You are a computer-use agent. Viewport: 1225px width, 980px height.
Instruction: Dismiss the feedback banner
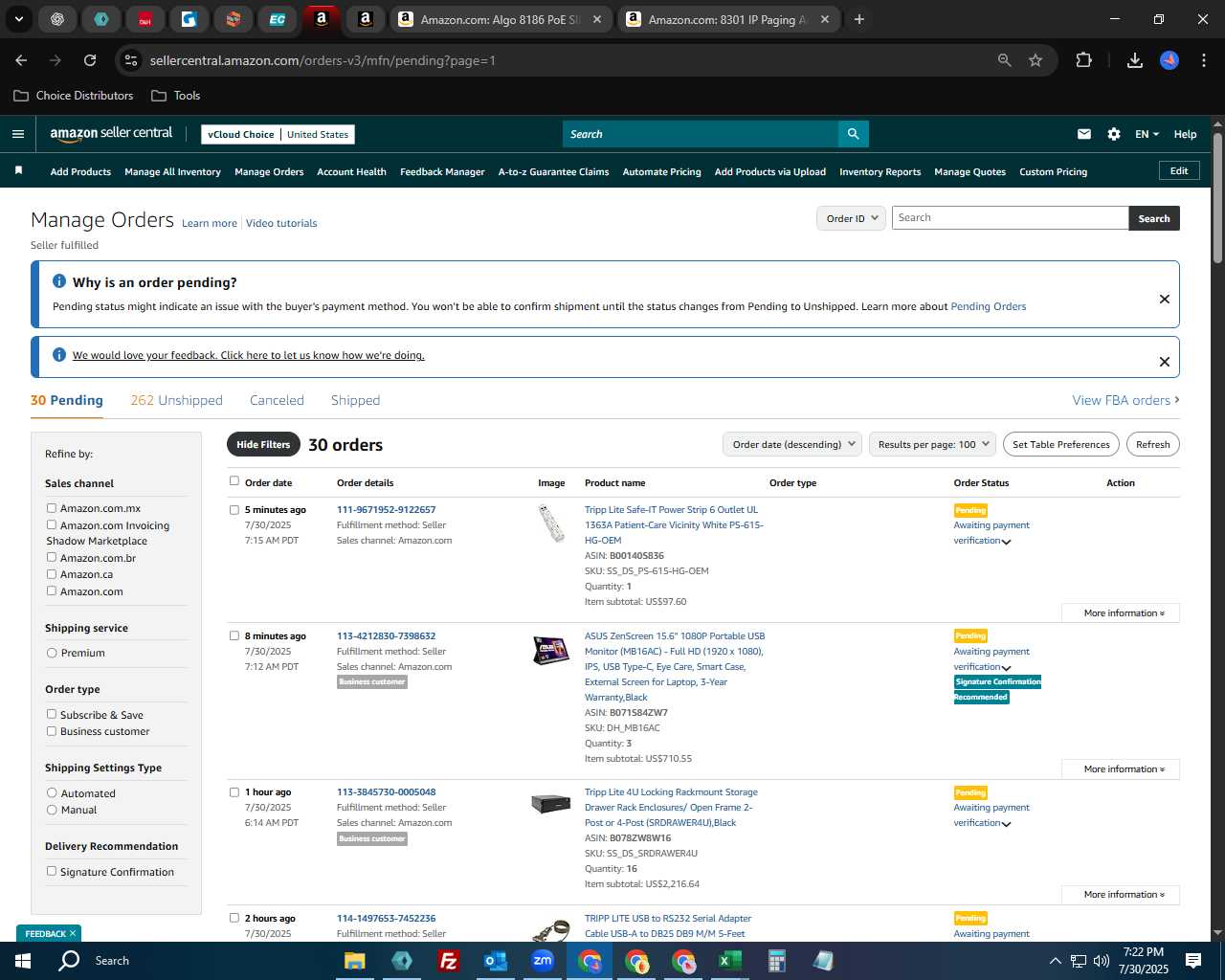click(1165, 361)
